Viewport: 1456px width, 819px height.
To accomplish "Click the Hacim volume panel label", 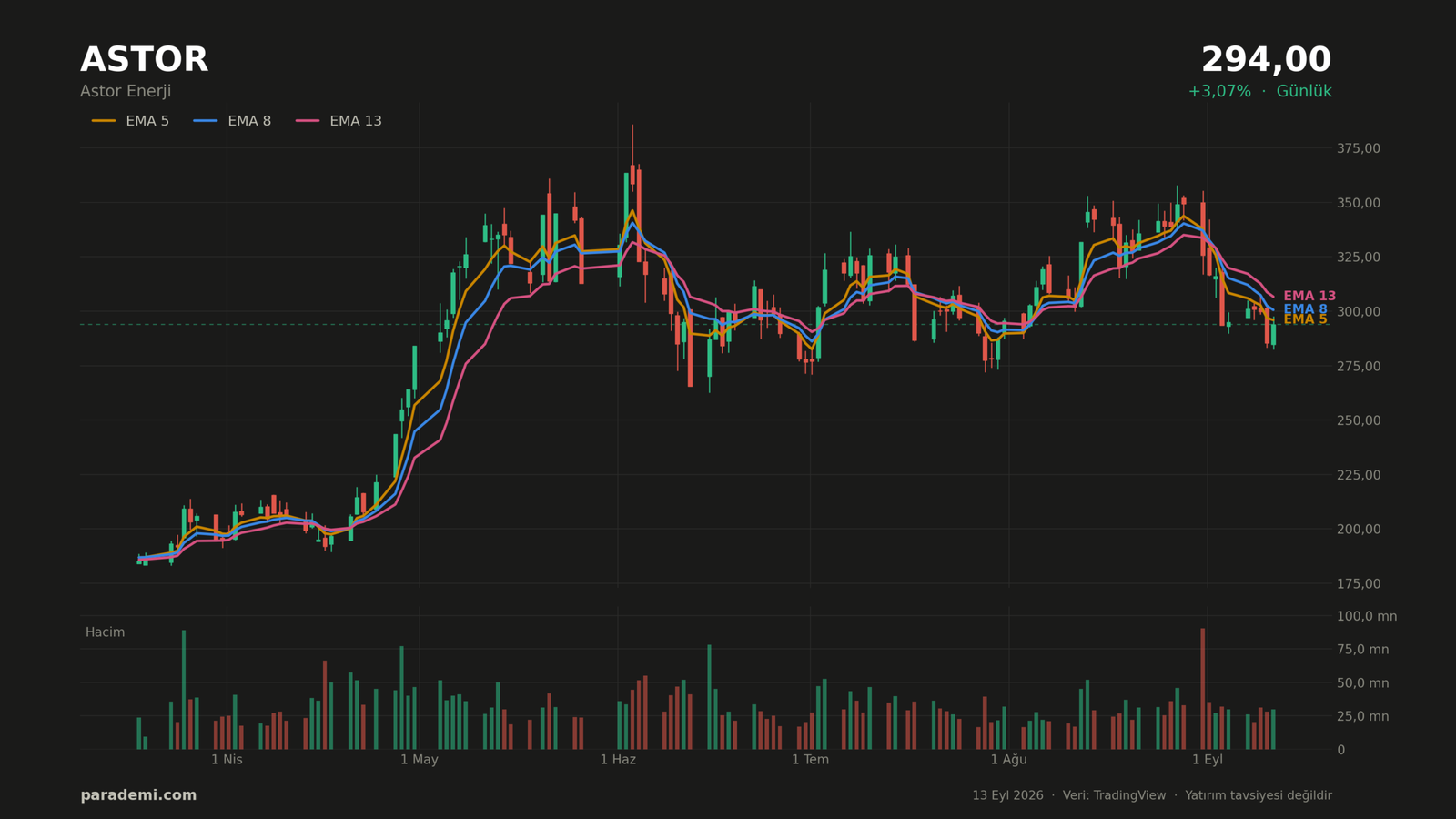I will pyautogui.click(x=105, y=632).
